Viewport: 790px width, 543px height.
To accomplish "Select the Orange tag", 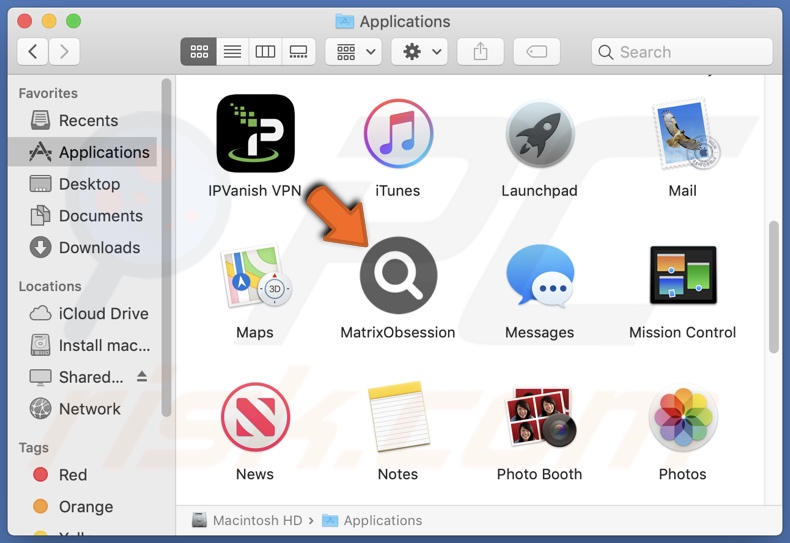I will click(83, 506).
